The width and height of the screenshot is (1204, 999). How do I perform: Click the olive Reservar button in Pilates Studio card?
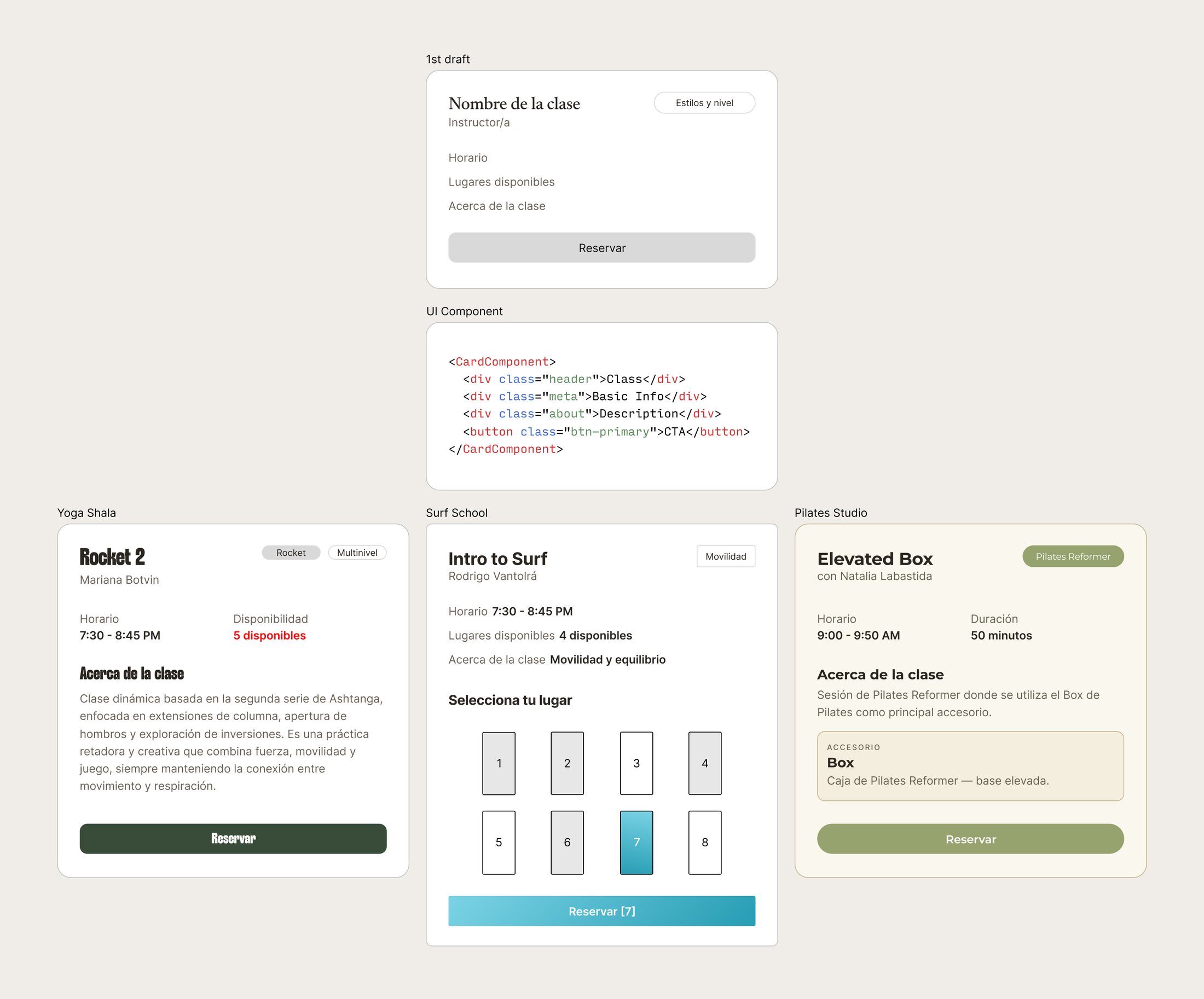970,839
